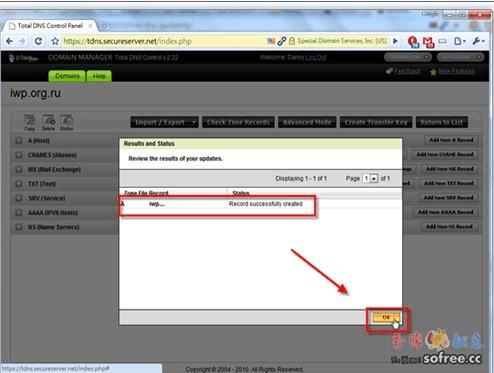This screenshot has width=494, height=373.
Task: Click the browser address bar URL
Action: (x=127, y=41)
